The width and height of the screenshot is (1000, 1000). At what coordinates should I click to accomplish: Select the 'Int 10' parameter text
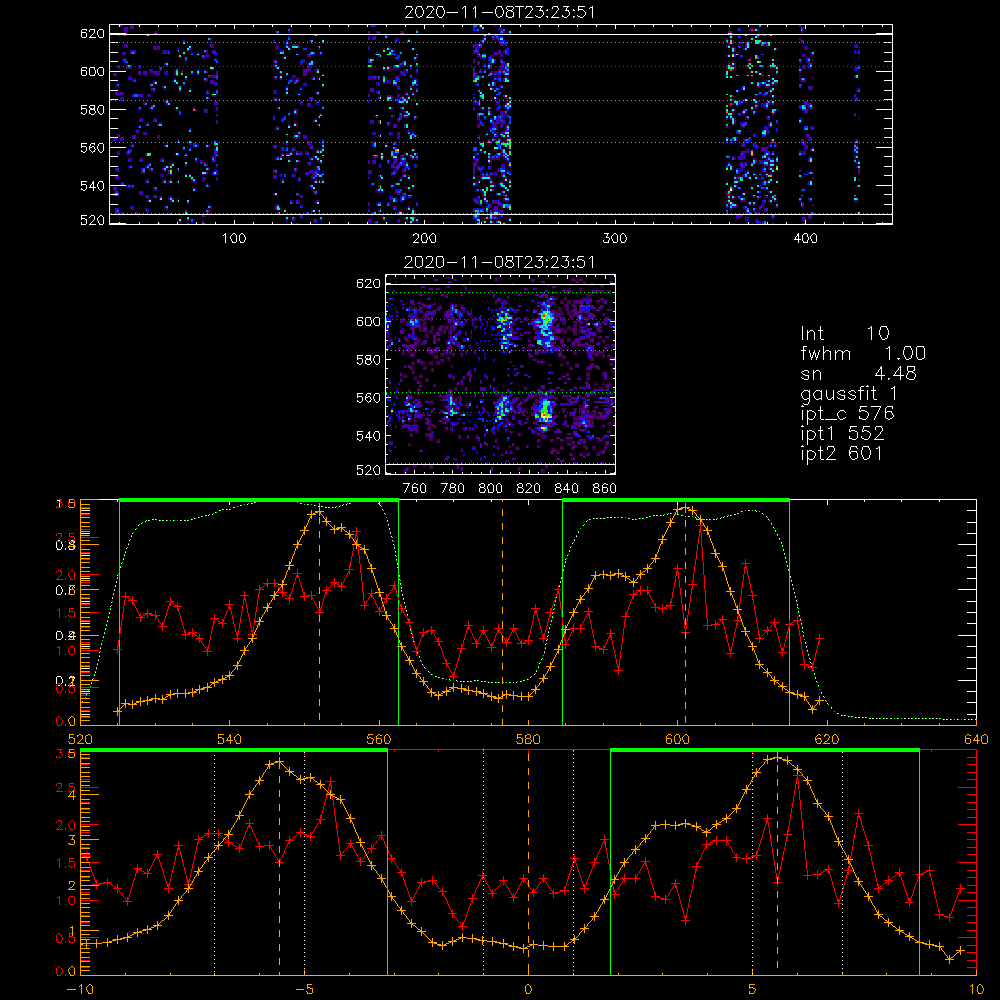(844, 333)
